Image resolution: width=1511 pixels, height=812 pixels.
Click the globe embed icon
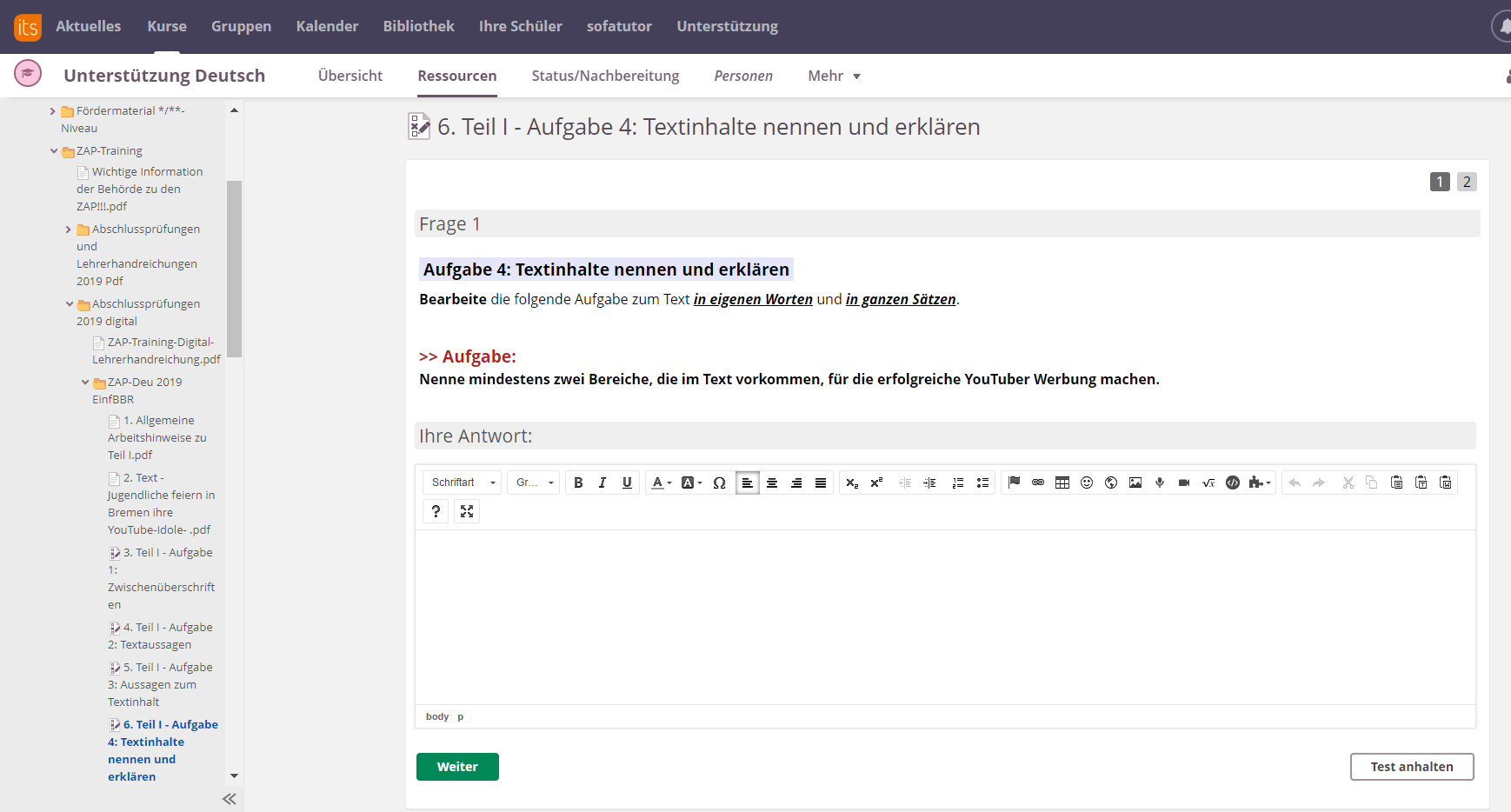(x=1111, y=483)
